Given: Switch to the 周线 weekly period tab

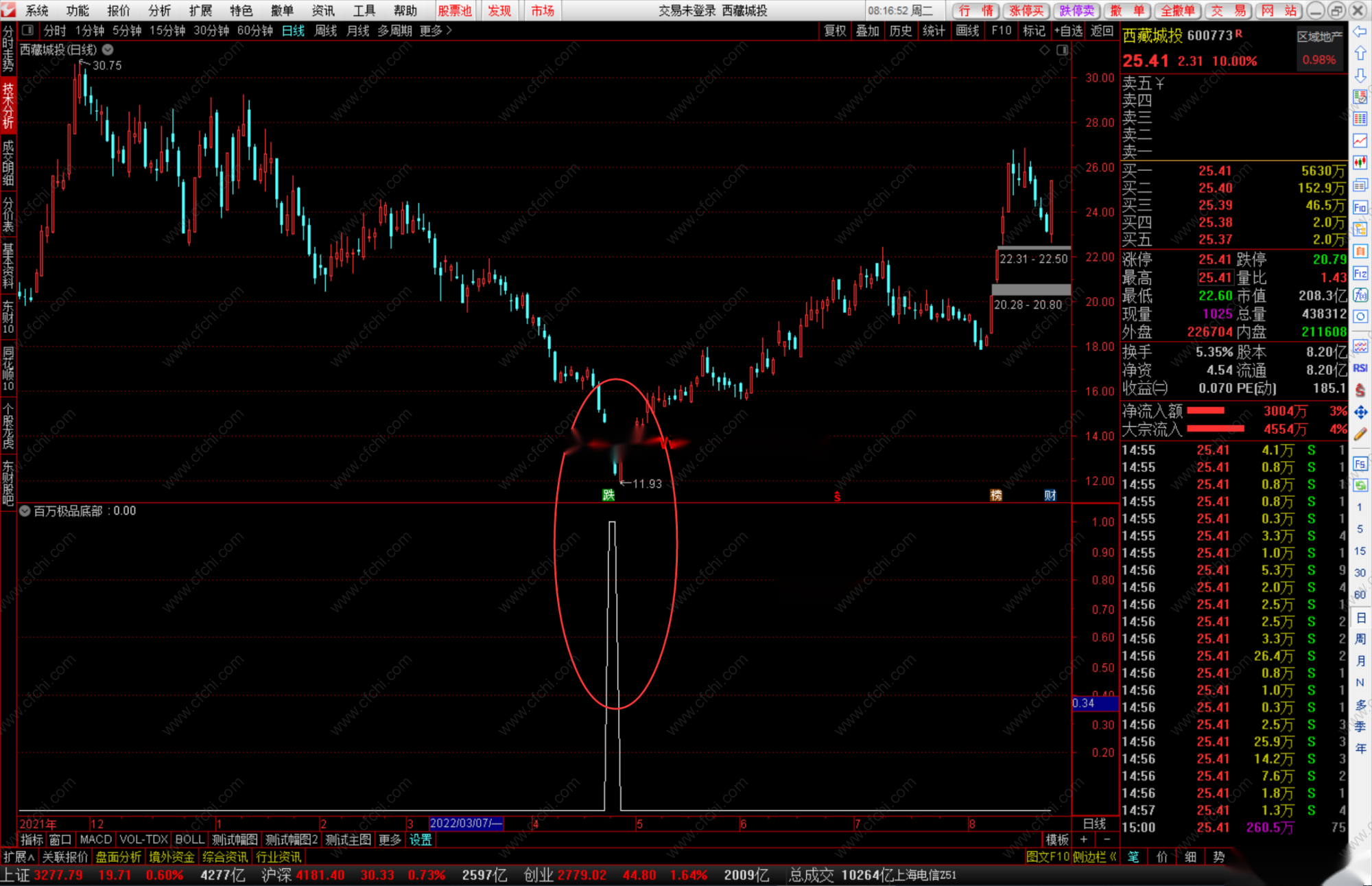Looking at the screenshot, I should click(326, 30).
